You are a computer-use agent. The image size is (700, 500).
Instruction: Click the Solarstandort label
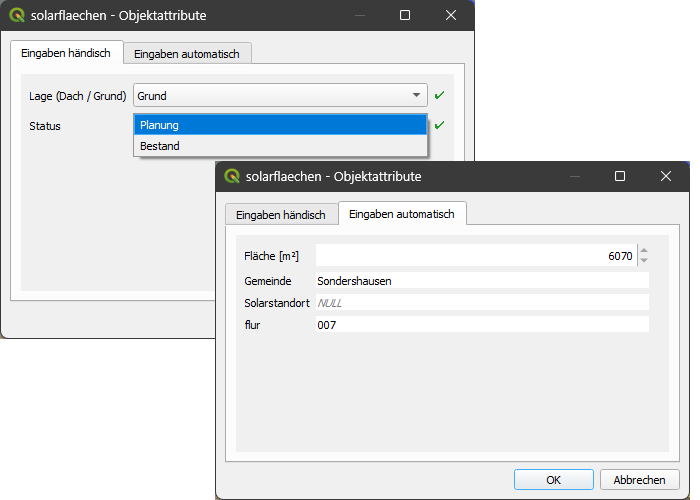(x=277, y=303)
